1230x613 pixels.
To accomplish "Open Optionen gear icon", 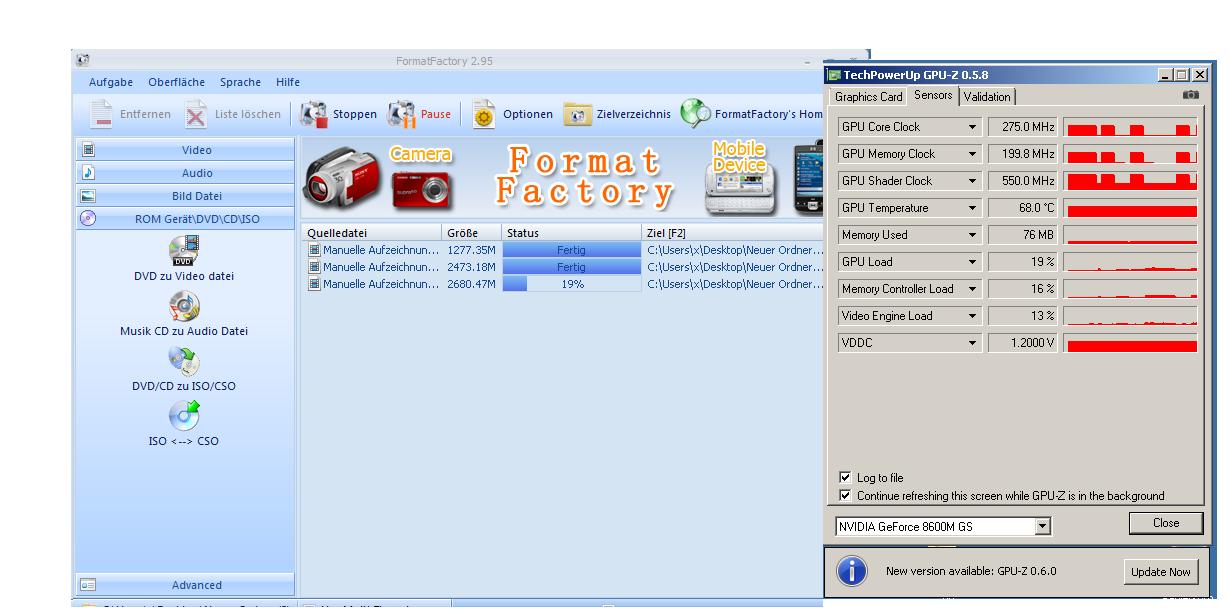I will tap(484, 114).
